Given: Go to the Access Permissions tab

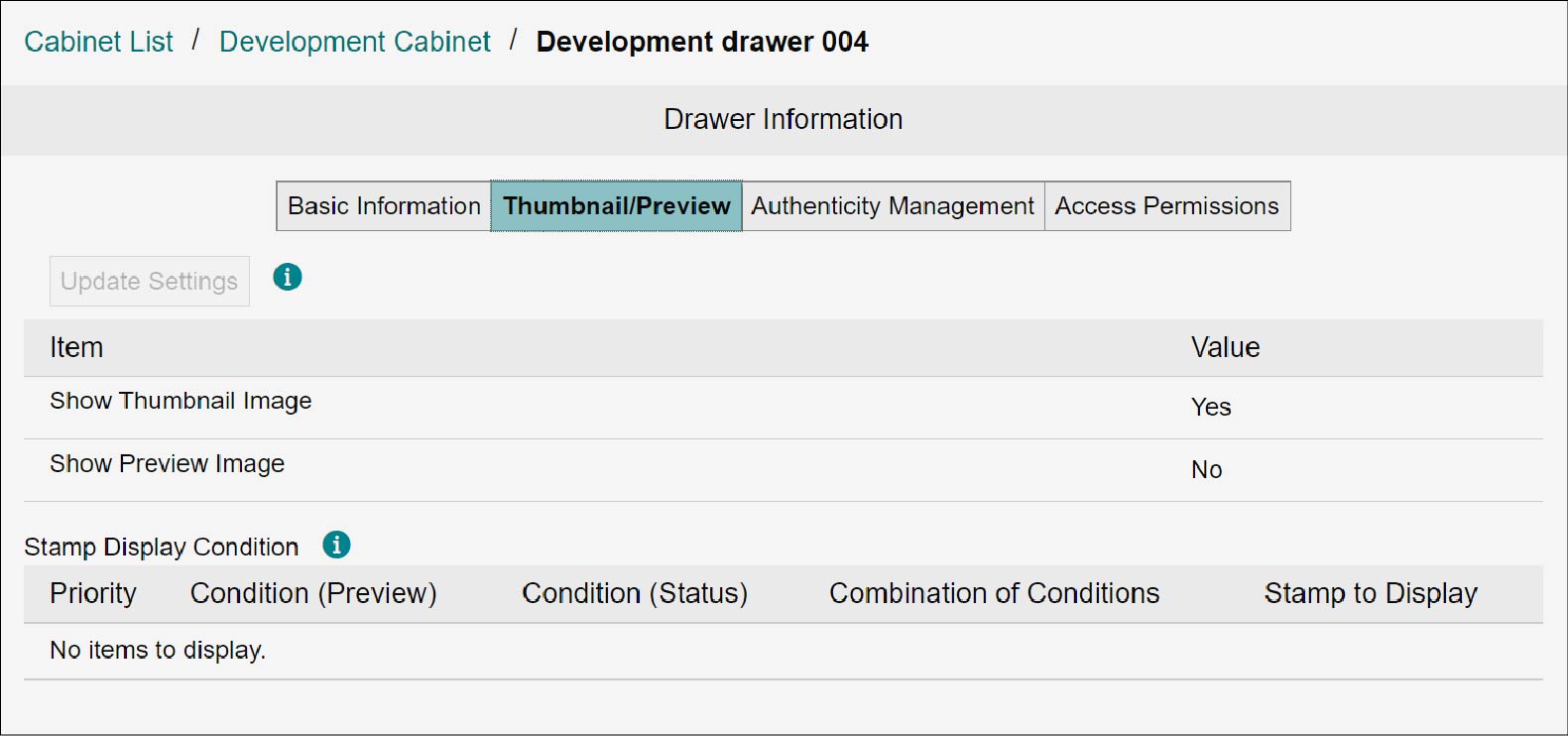Looking at the screenshot, I should tap(1167, 206).
